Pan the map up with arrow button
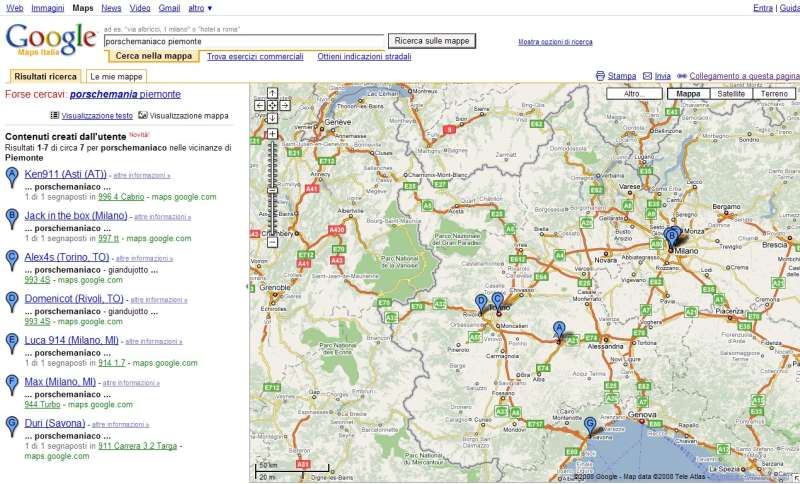Image resolution: width=800 pixels, height=484 pixels. [x=272, y=93]
